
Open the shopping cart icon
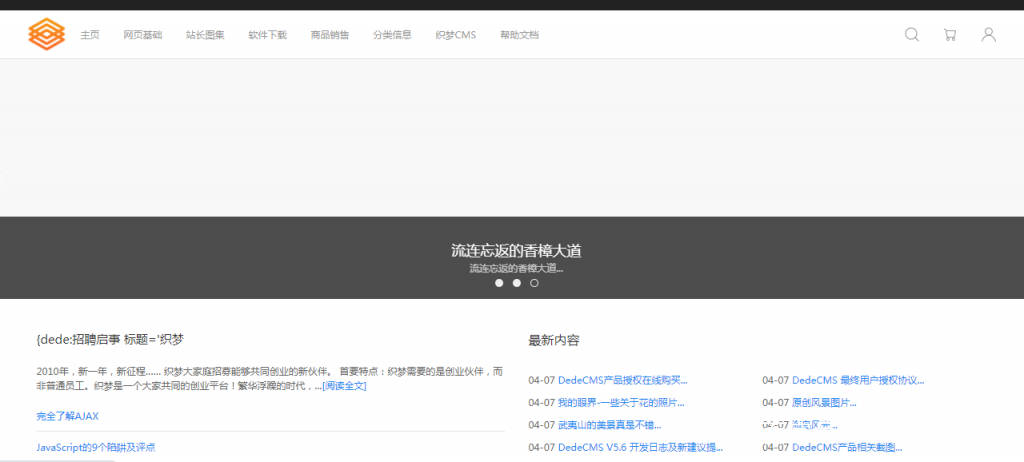pos(950,35)
